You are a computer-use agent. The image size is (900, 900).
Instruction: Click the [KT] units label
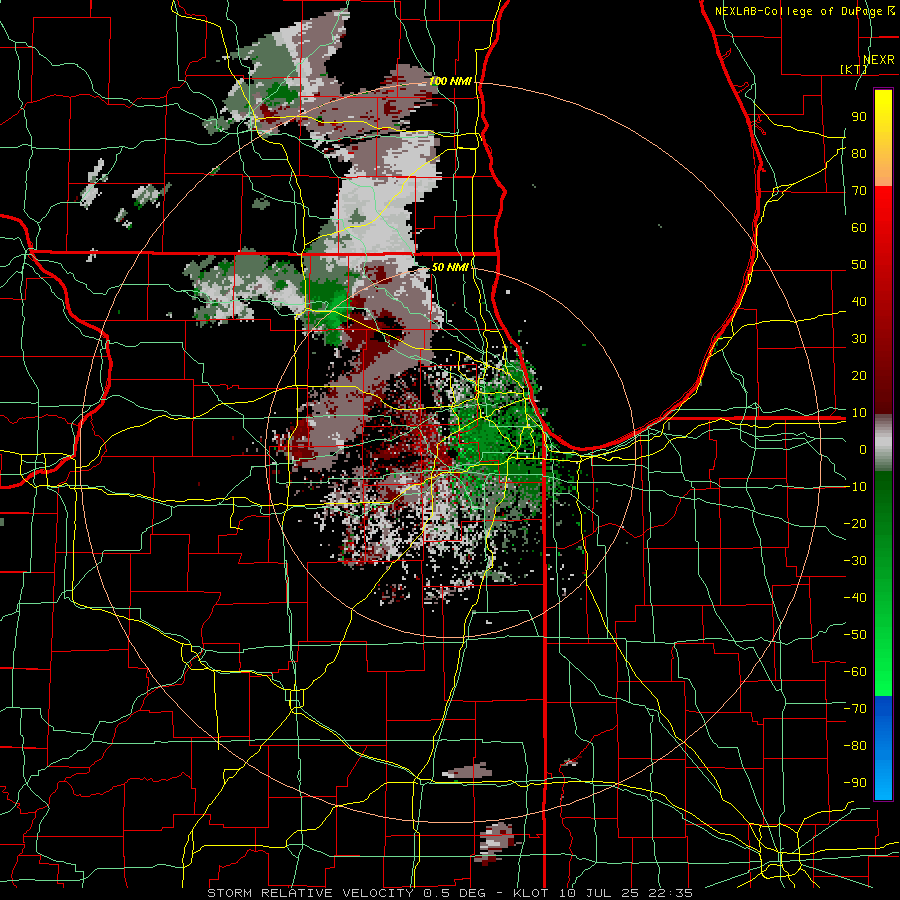coord(853,69)
